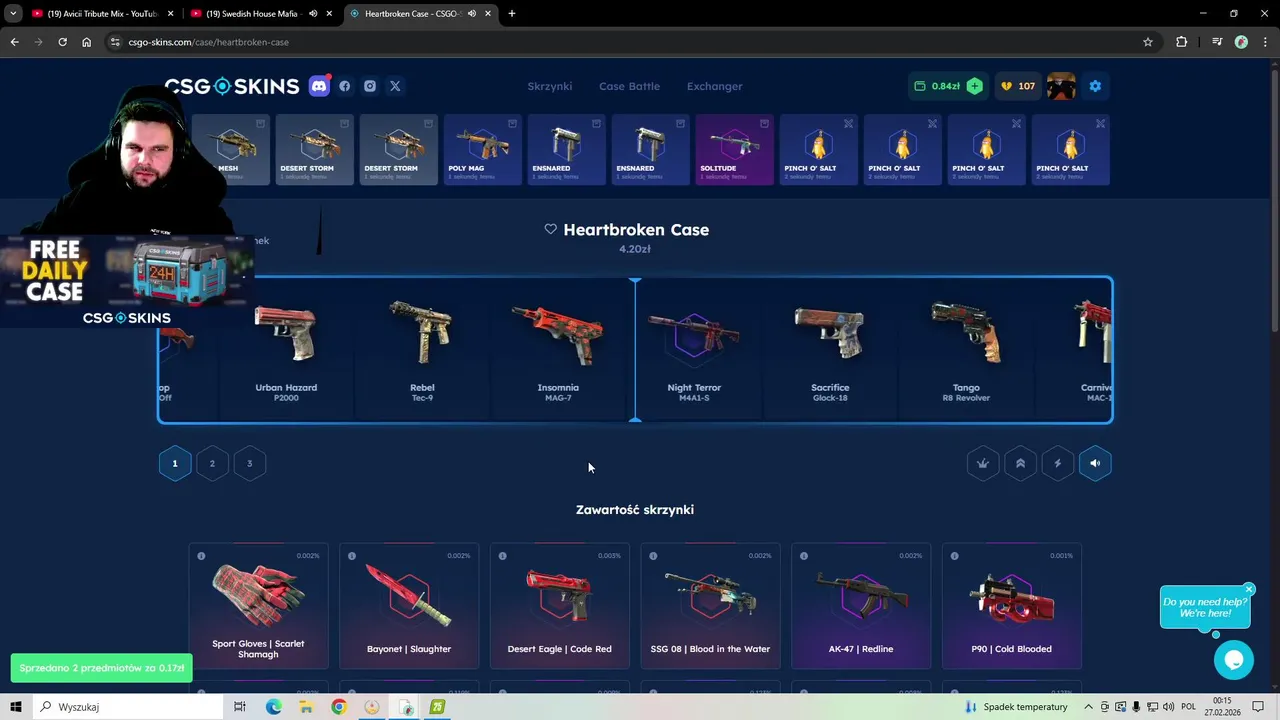Toggle the sound speaker button

(x=1095, y=463)
